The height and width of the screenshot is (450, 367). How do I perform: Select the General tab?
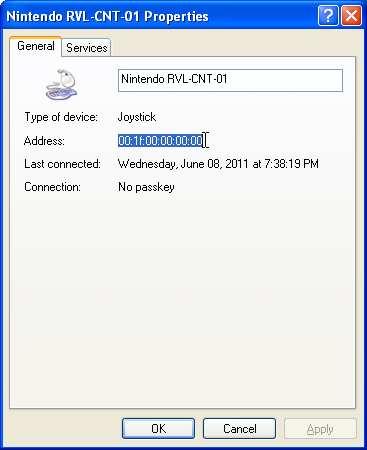coord(35,46)
